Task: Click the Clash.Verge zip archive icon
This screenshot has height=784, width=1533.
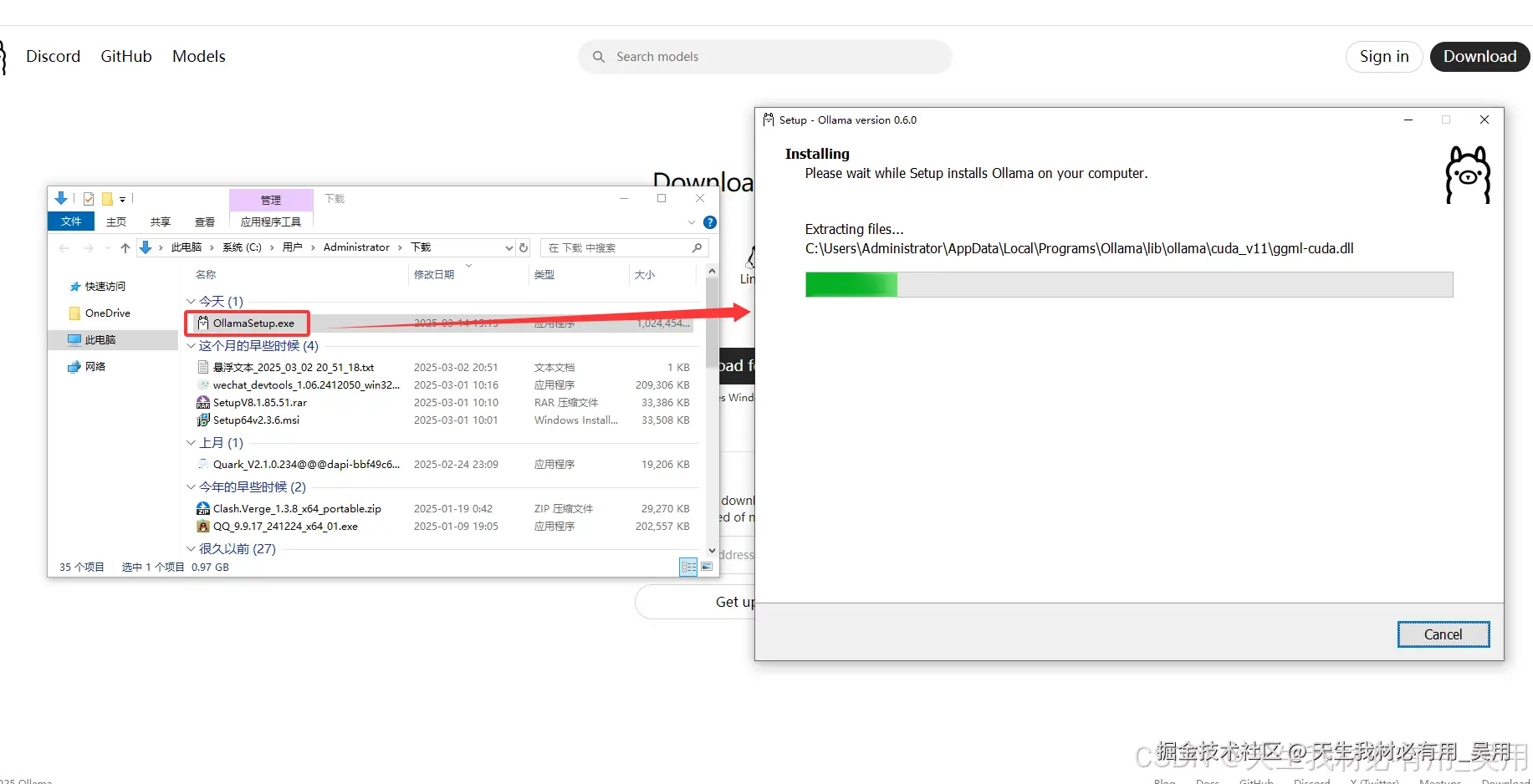Action: (203, 508)
